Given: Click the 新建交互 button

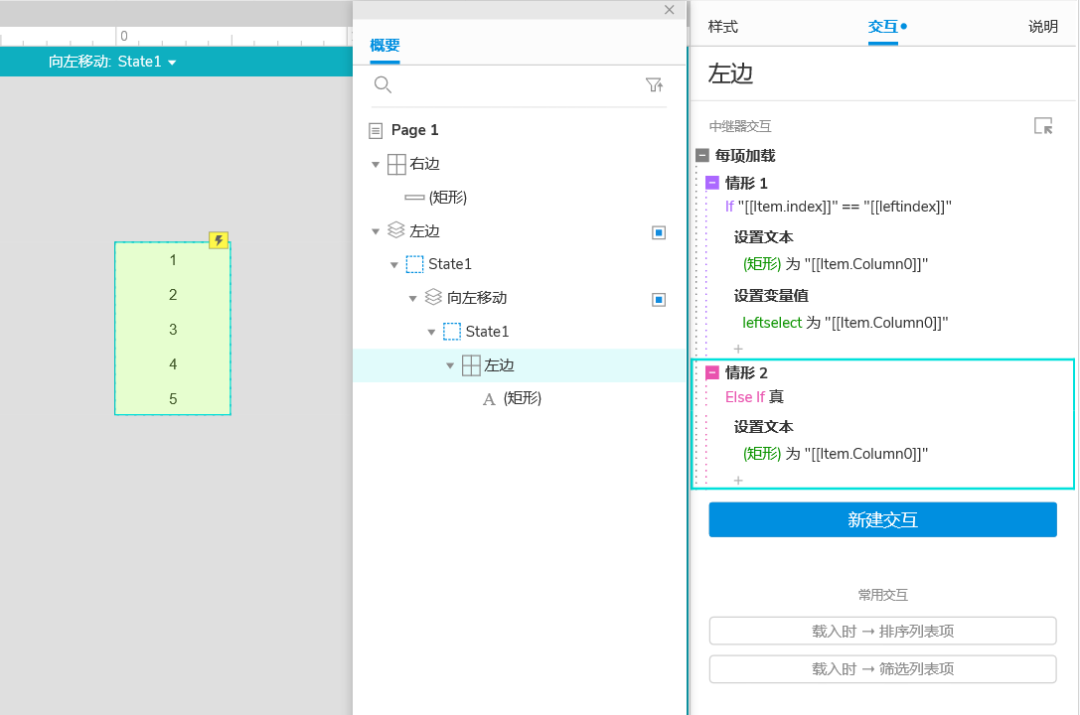Looking at the screenshot, I should click(882, 519).
